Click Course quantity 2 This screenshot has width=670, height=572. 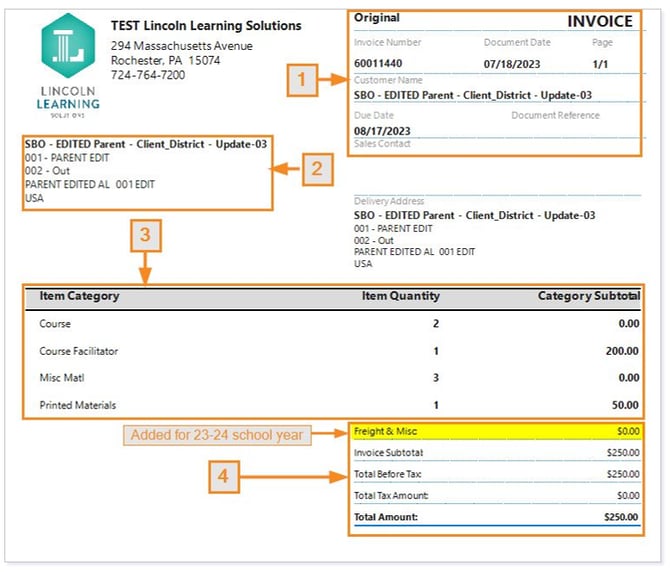pos(436,324)
